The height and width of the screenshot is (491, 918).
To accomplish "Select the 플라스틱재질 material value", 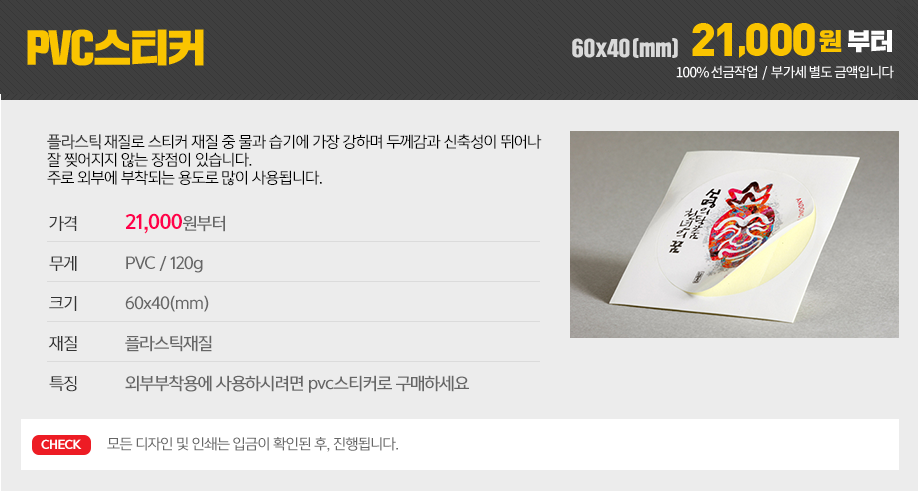I will click(x=169, y=343).
